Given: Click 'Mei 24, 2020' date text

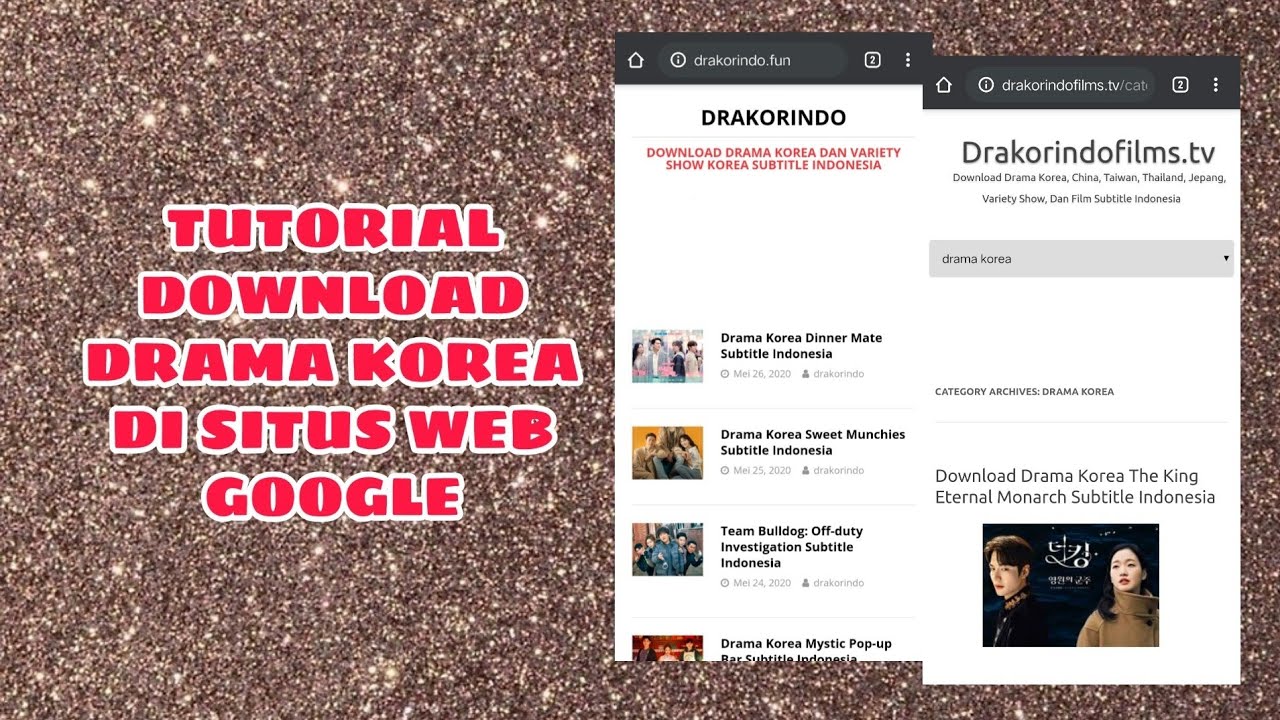Looking at the screenshot, I should click(x=761, y=583).
